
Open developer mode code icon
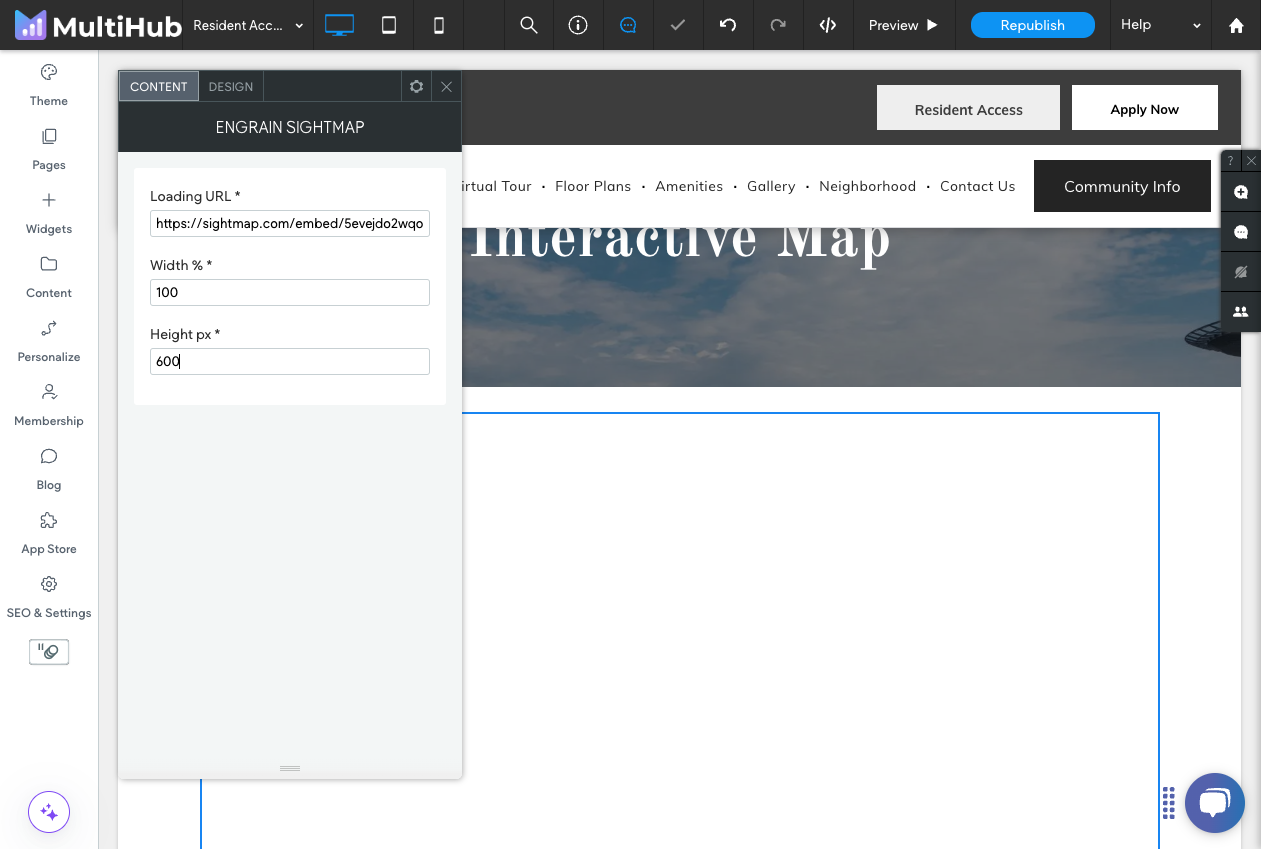(x=828, y=25)
